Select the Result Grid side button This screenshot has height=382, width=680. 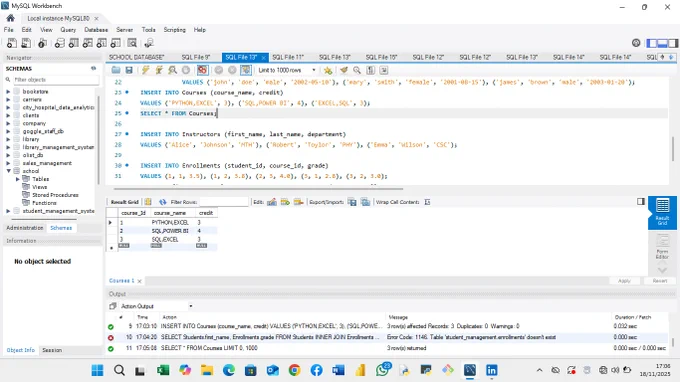(x=662, y=212)
